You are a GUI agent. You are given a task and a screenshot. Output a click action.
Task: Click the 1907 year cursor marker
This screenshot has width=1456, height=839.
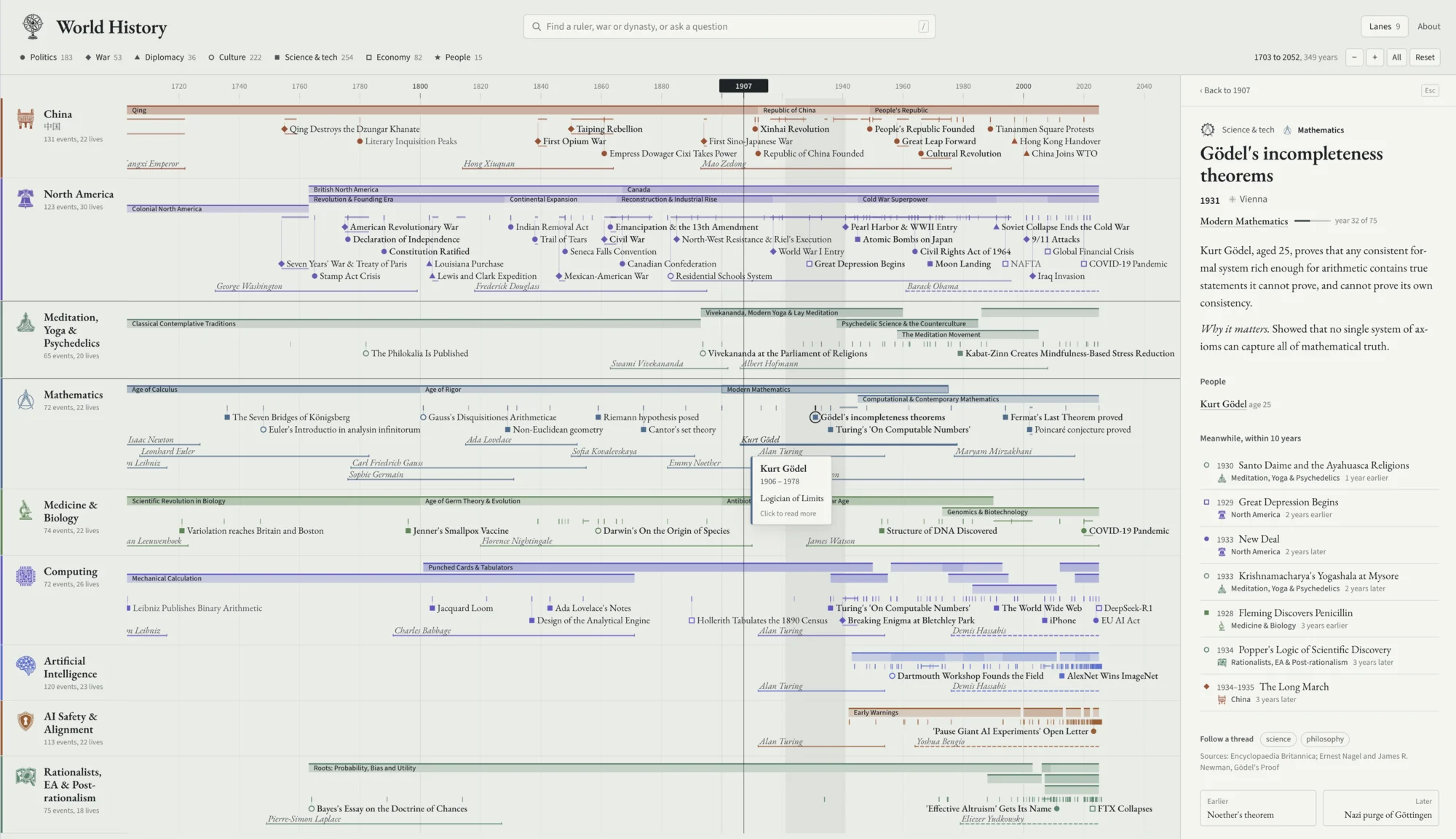(743, 86)
